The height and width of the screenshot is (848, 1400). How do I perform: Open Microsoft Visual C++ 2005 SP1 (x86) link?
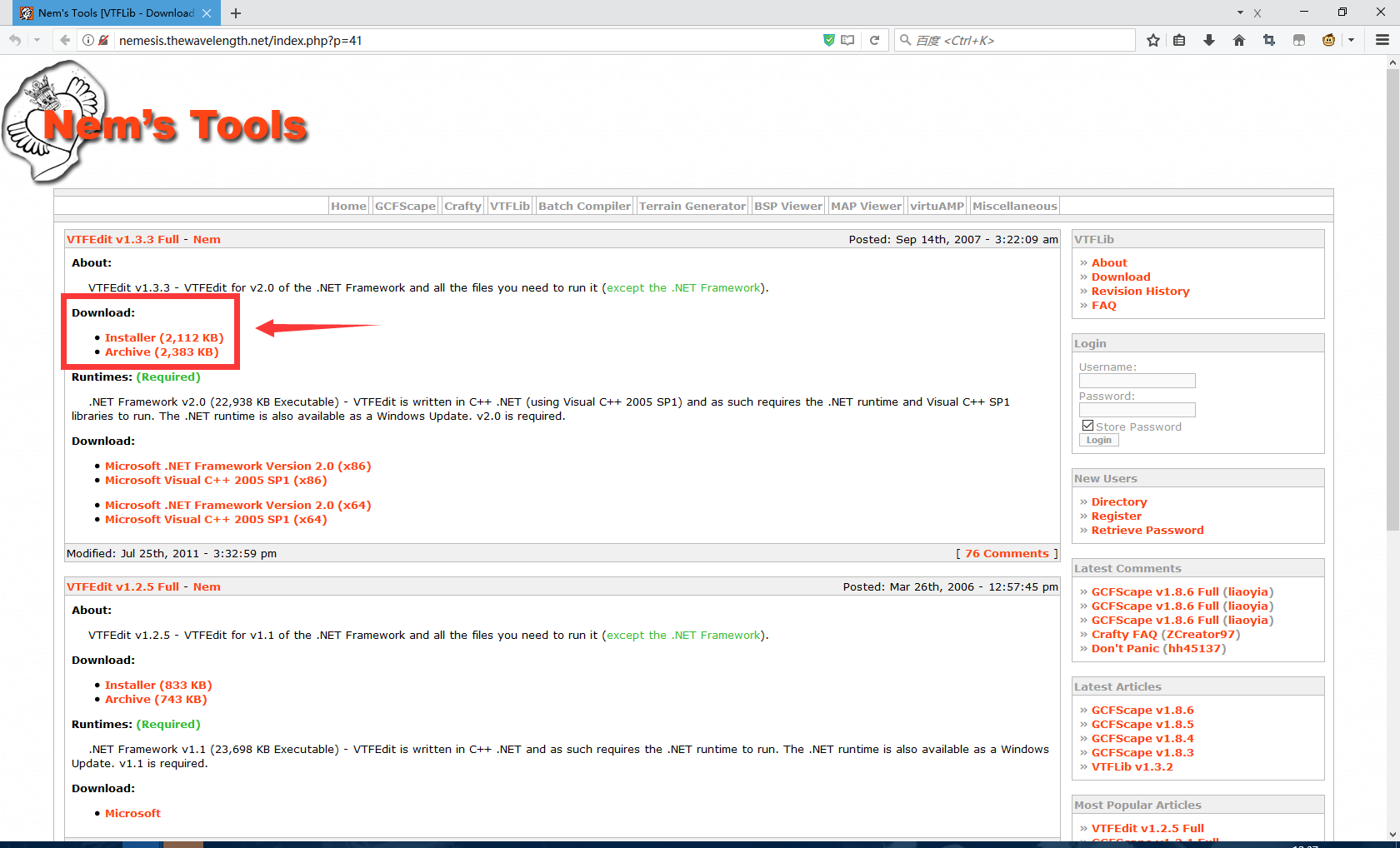(216, 480)
